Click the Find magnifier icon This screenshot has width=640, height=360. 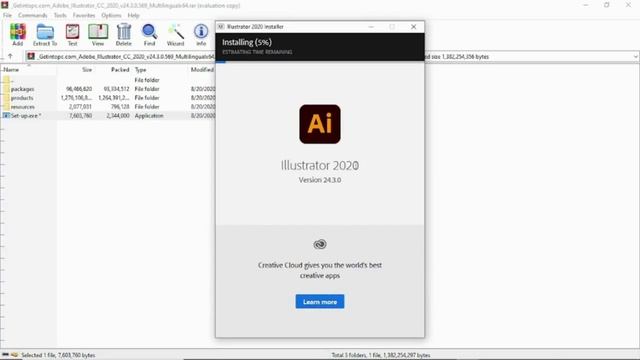pos(149,32)
